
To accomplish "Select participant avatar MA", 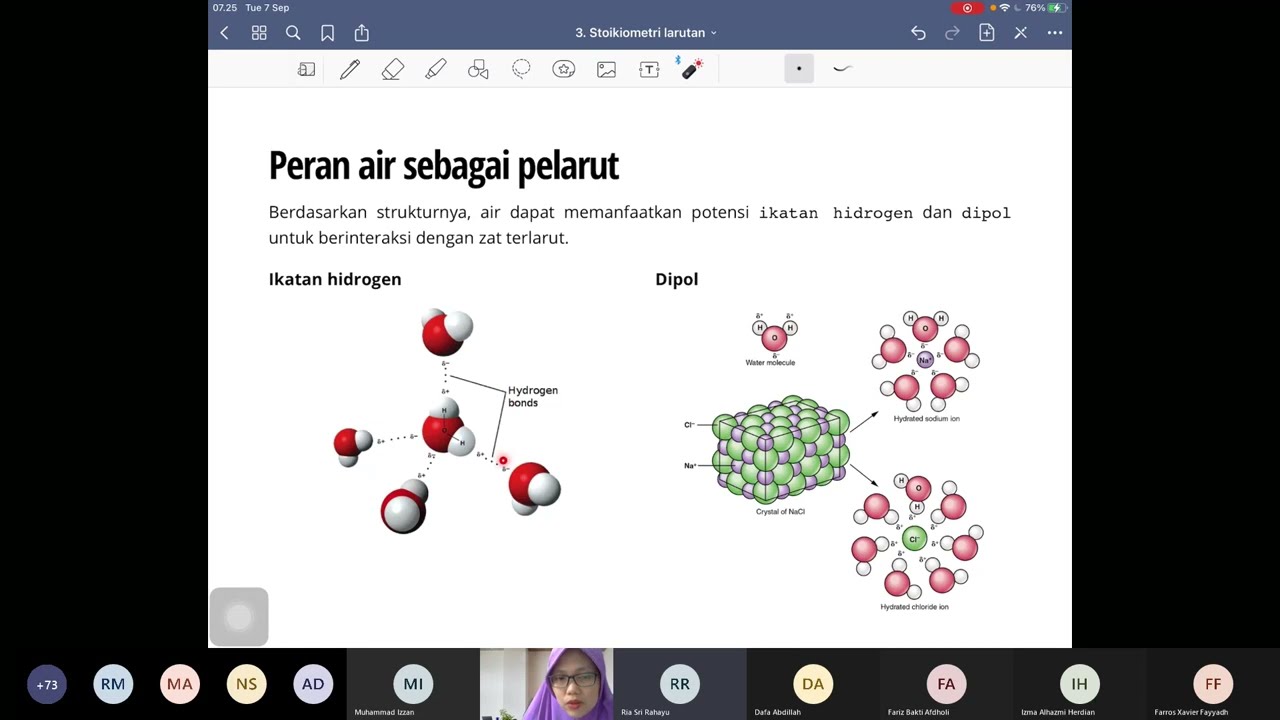I will 180,685.
